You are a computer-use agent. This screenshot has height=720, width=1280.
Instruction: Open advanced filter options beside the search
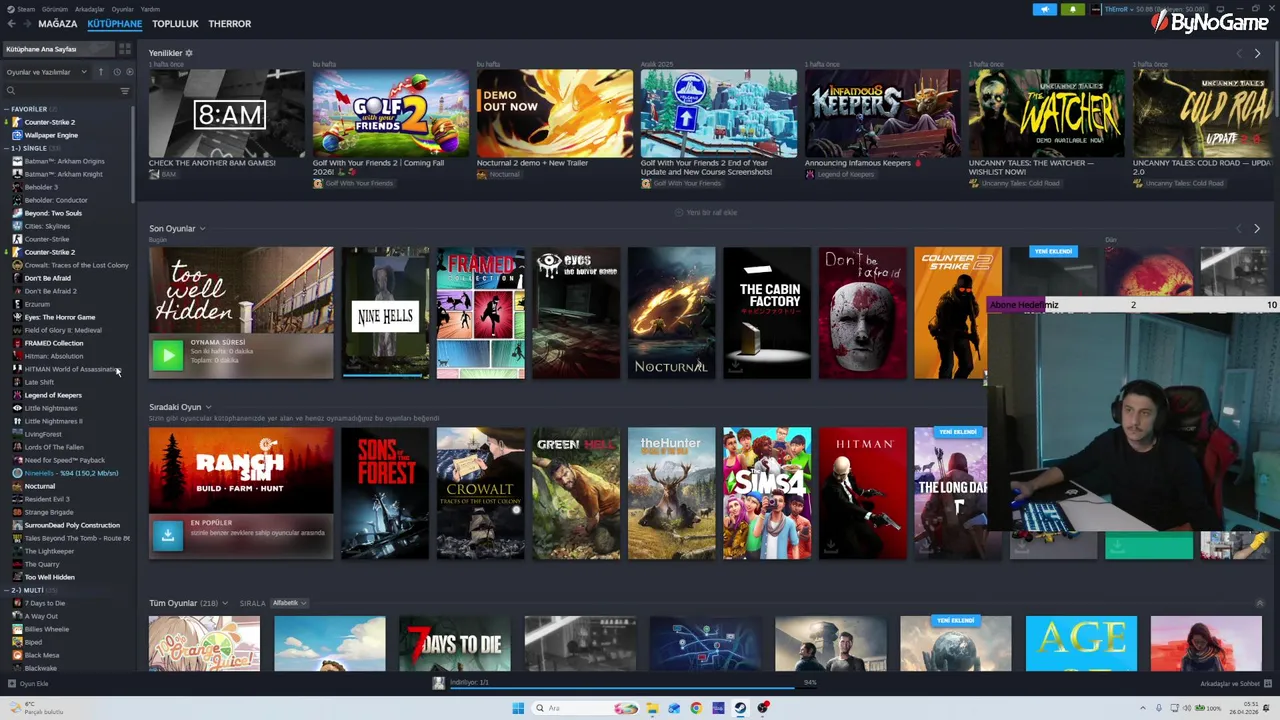point(125,91)
